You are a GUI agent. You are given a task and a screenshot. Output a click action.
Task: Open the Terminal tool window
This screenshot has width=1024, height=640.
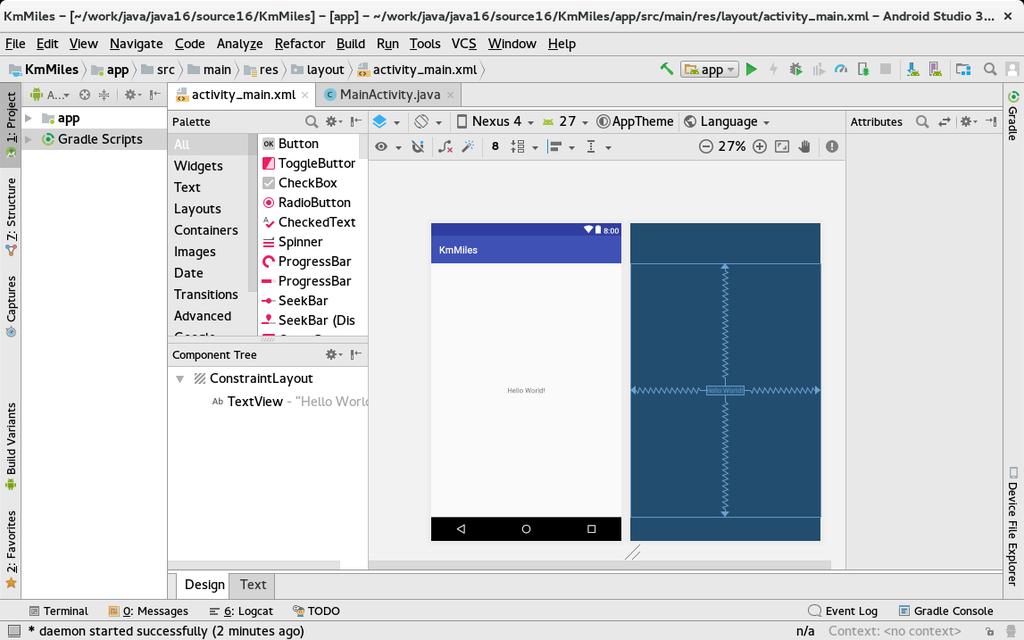59,611
